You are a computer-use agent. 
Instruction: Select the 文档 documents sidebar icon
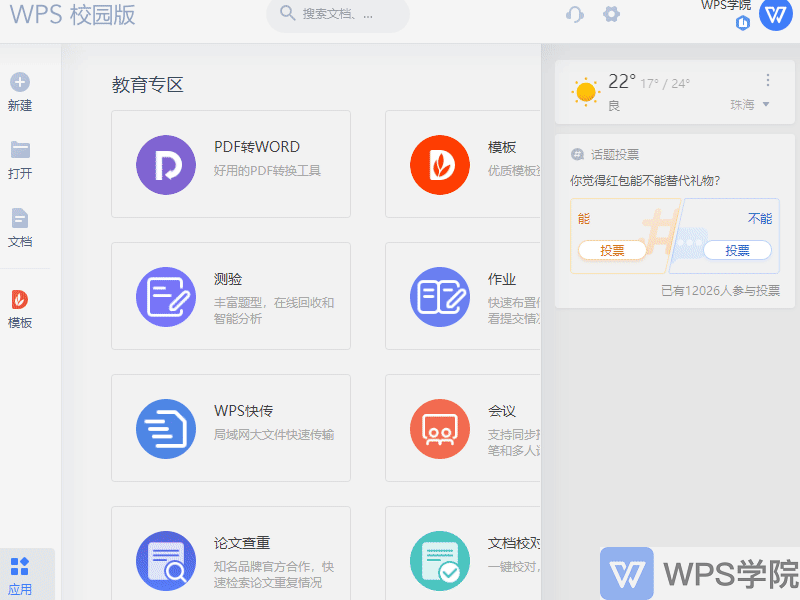click(20, 218)
